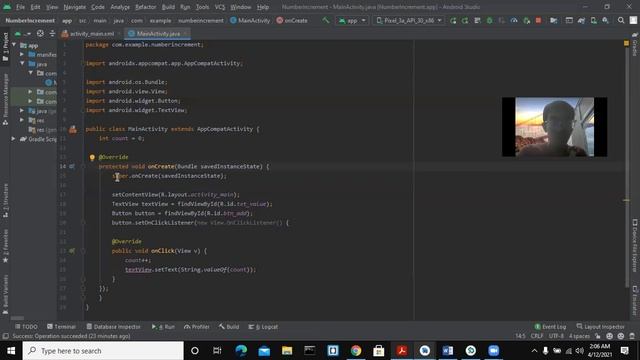Screen dimensions: 640x360
Task: Open the Build menu
Action: (168, 7)
